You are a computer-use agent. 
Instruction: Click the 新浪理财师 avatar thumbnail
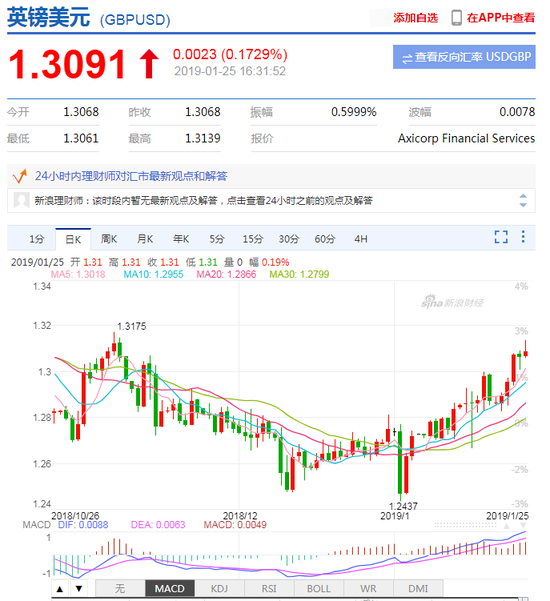(x=21, y=200)
